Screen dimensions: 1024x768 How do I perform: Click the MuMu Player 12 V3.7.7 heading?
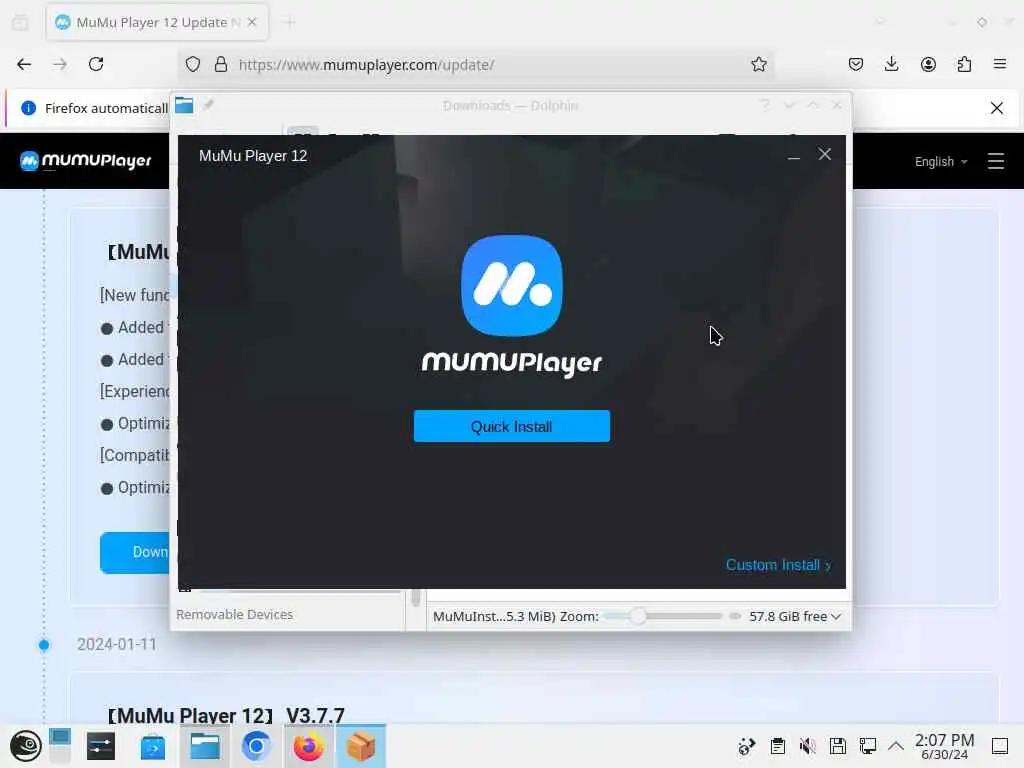(226, 715)
